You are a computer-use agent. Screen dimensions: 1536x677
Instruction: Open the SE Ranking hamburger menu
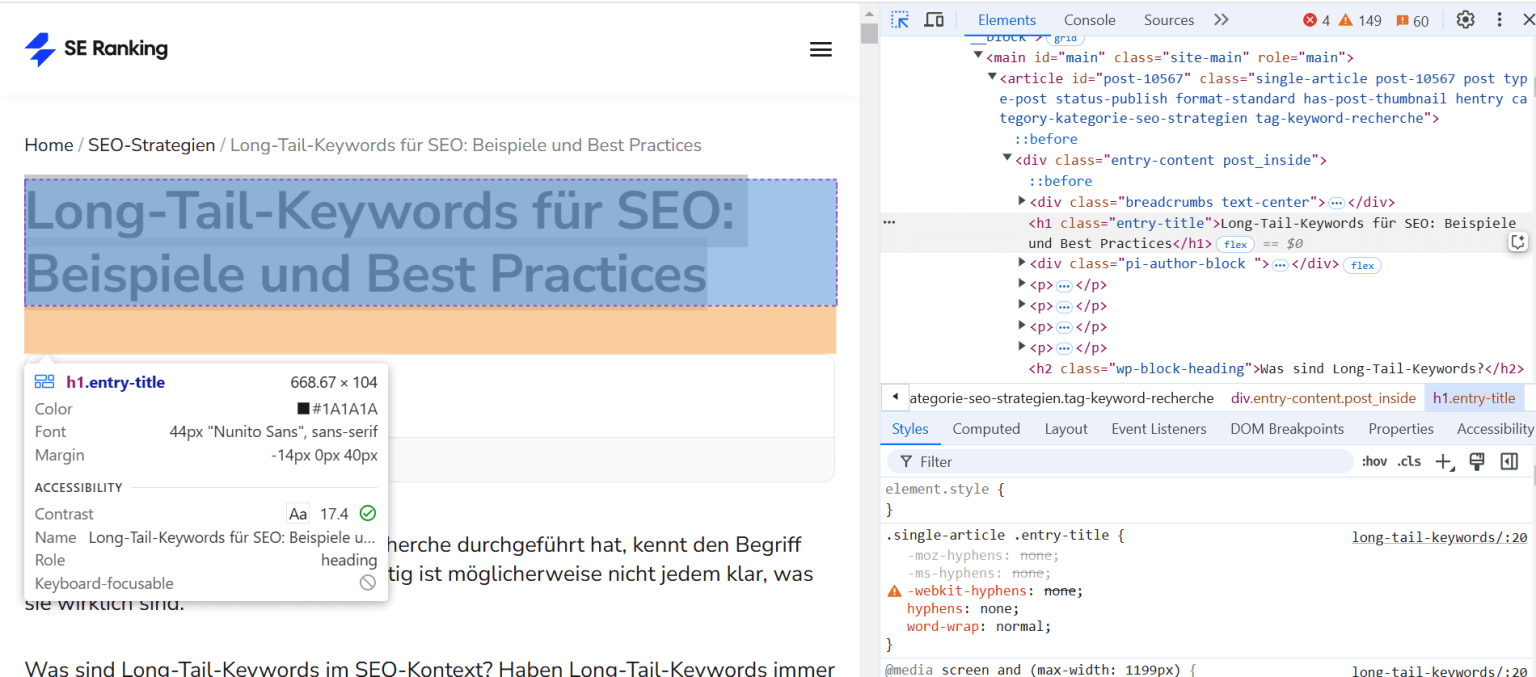coord(821,48)
